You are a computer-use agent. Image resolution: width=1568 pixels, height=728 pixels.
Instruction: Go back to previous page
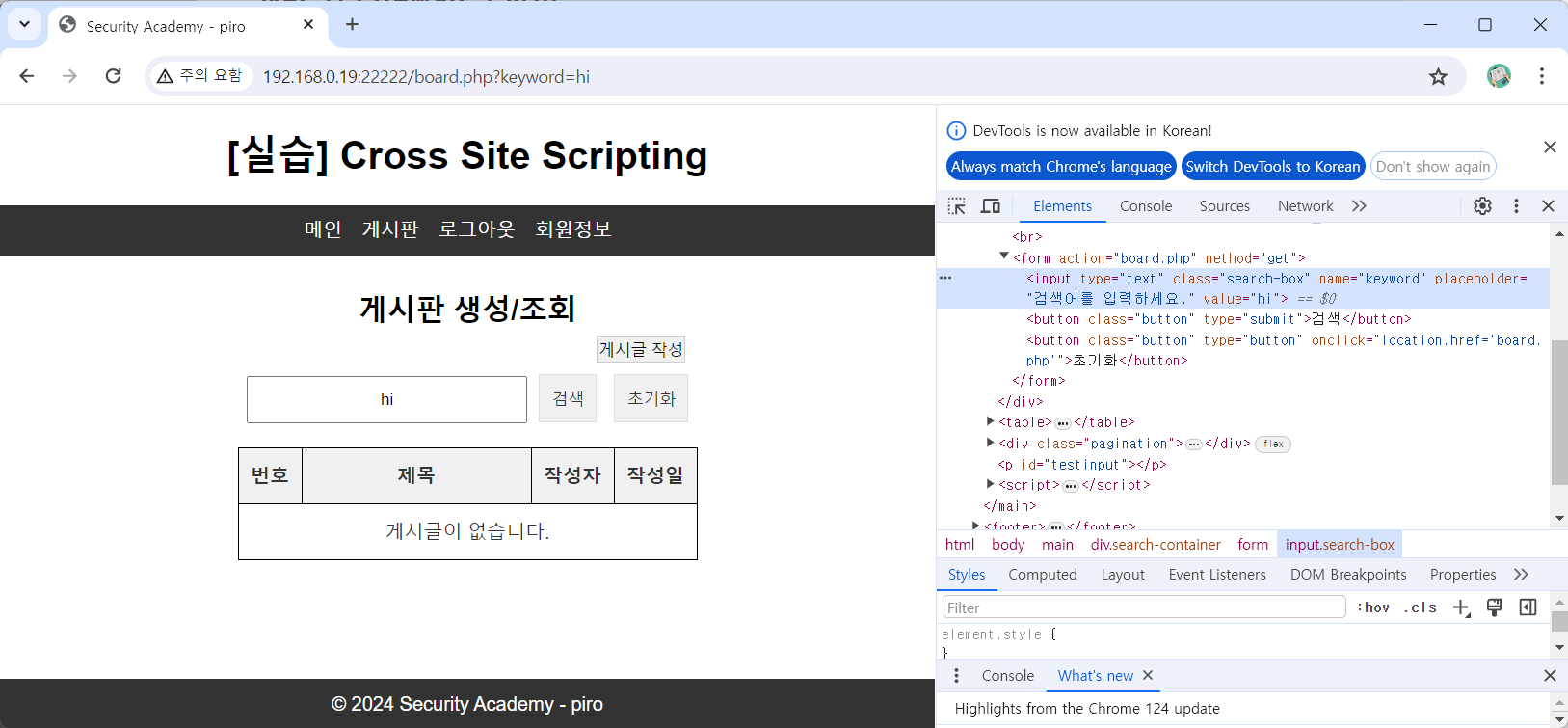(x=27, y=76)
